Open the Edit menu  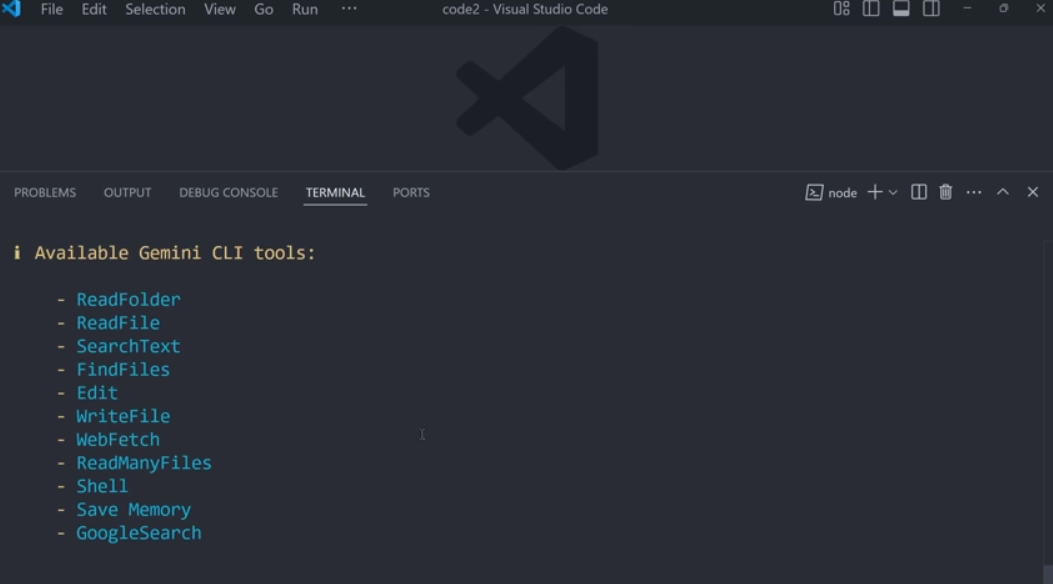(x=94, y=9)
